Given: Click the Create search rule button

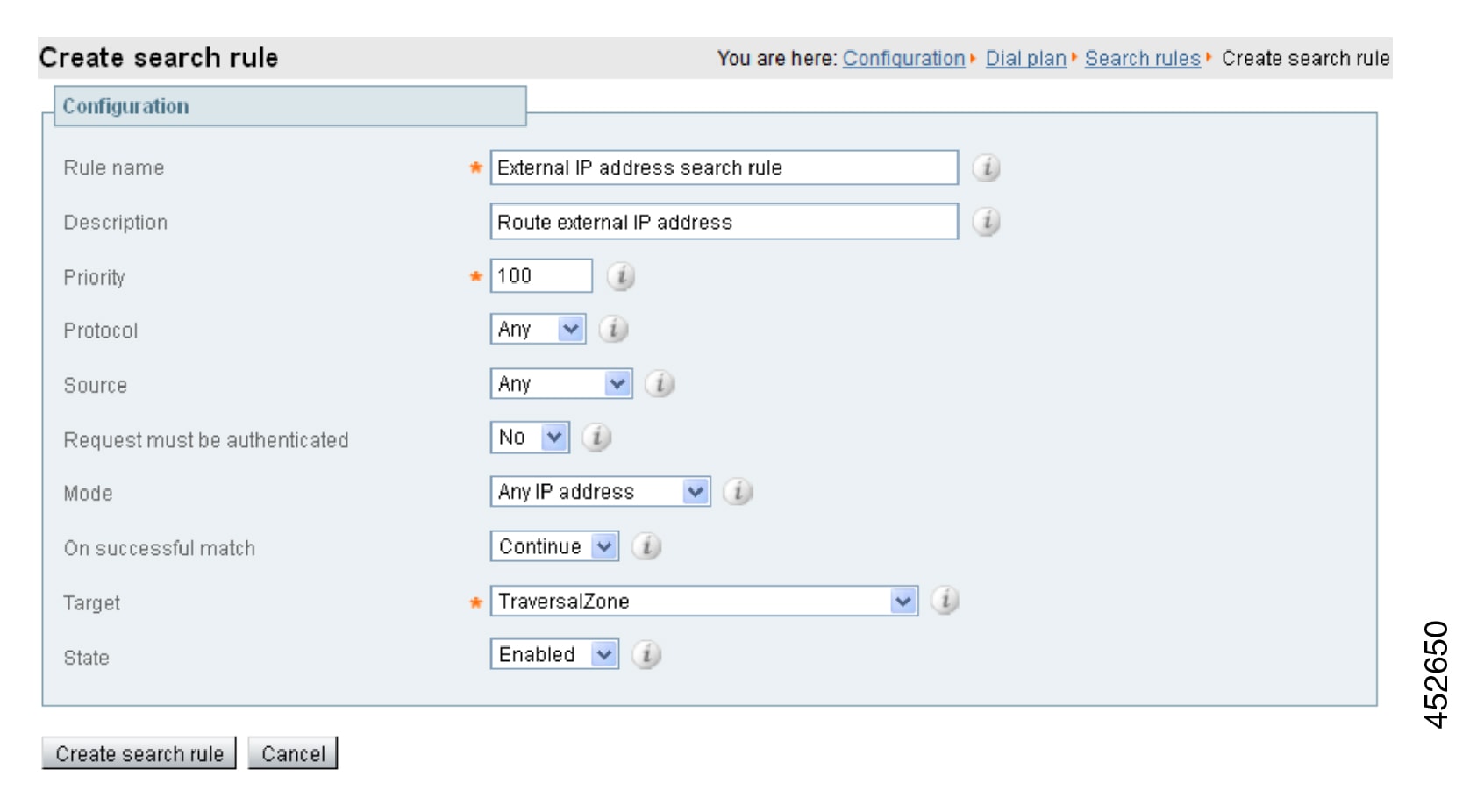Looking at the screenshot, I should tap(139, 753).
